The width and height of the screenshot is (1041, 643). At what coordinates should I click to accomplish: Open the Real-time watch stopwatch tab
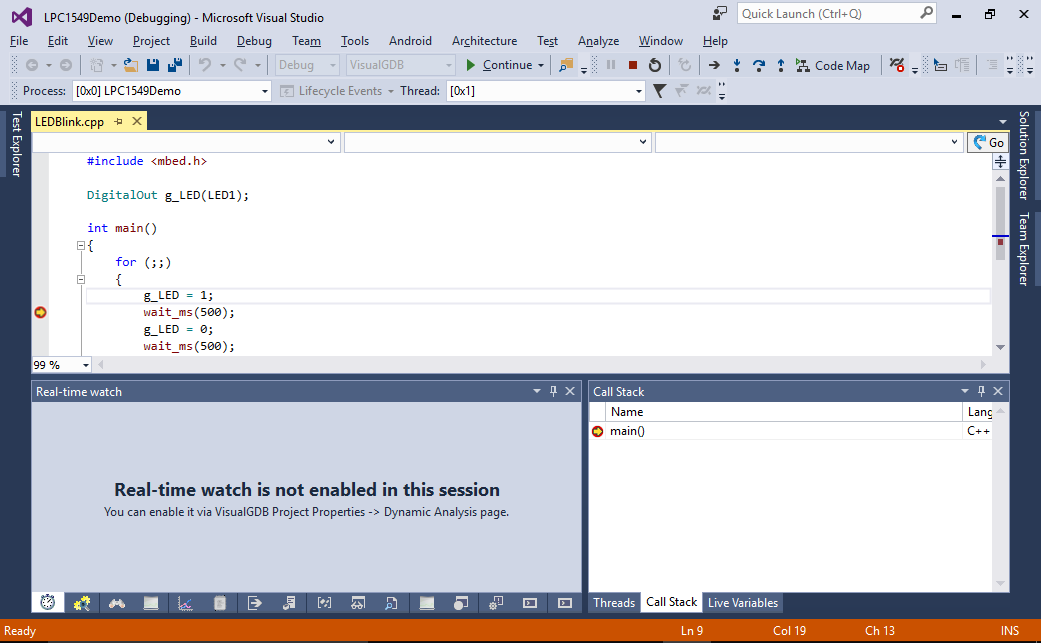[x=48, y=603]
